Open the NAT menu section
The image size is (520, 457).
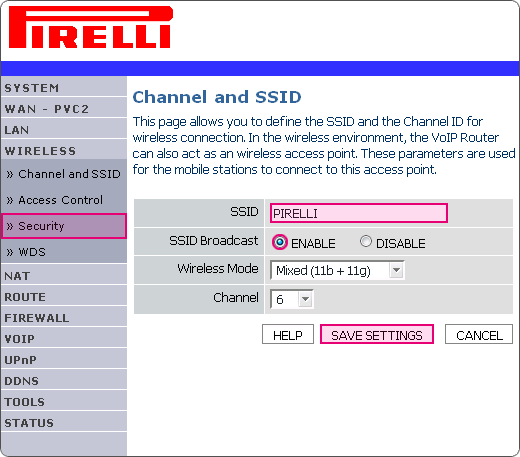click(x=64, y=276)
